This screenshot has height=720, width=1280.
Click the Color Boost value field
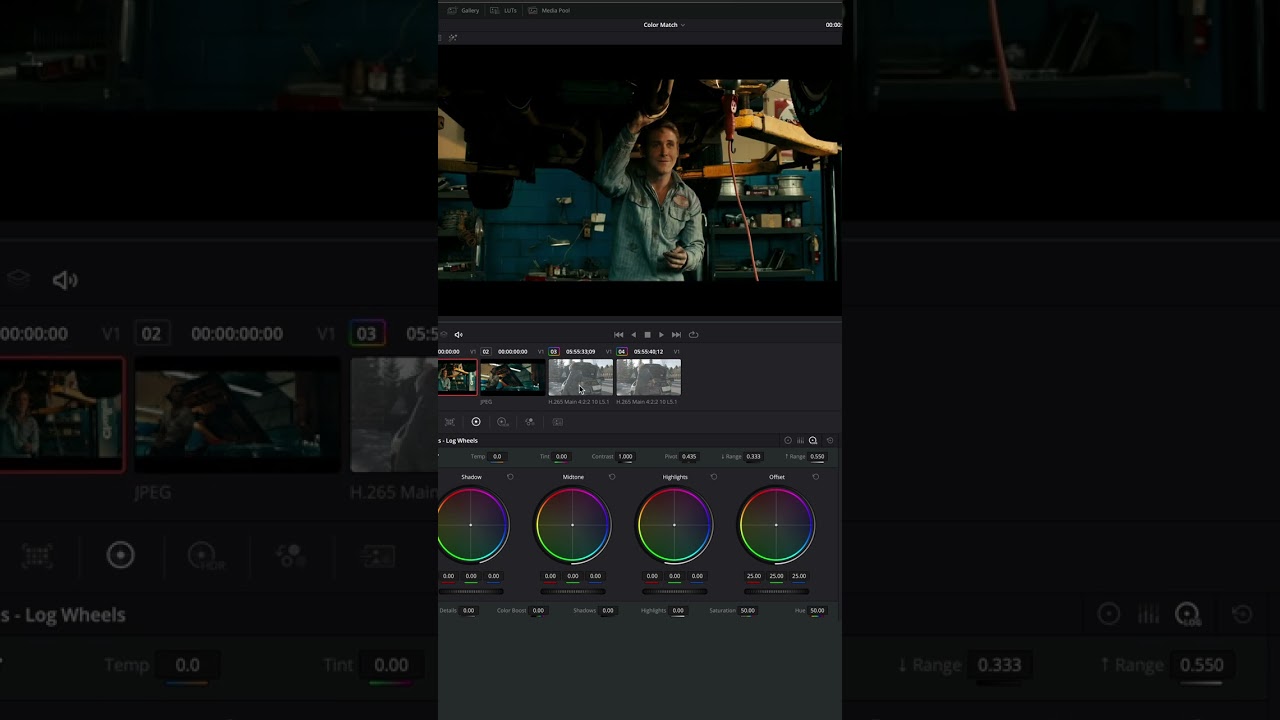[x=538, y=611]
